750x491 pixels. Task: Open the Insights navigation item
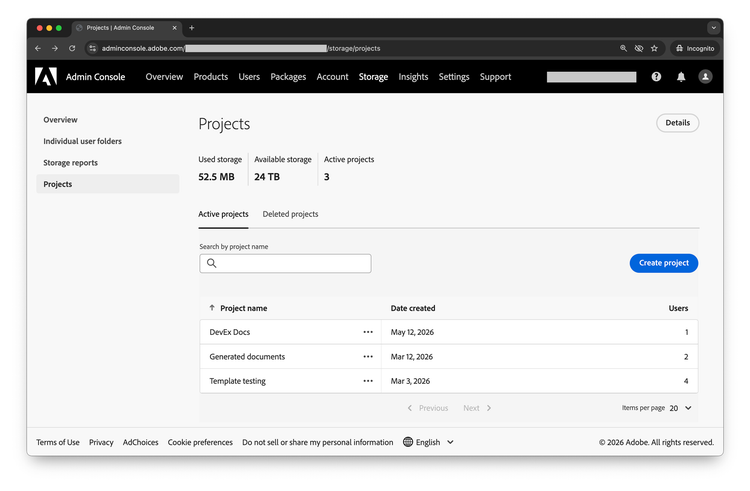[413, 76]
